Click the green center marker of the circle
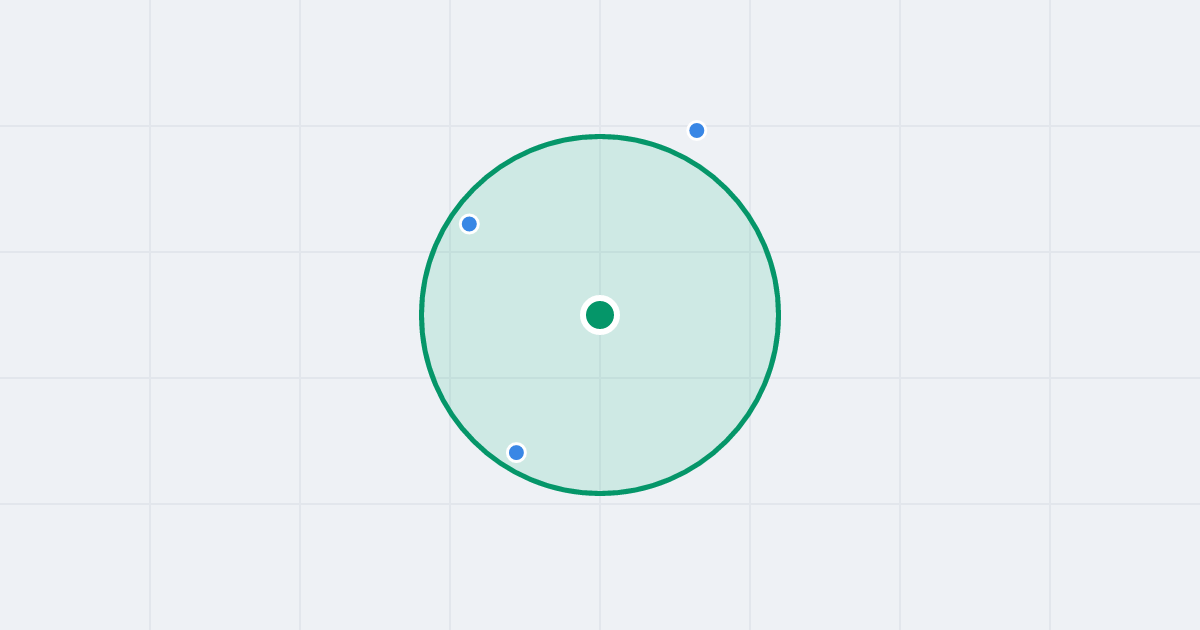This screenshot has height=630, width=1200. click(600, 315)
